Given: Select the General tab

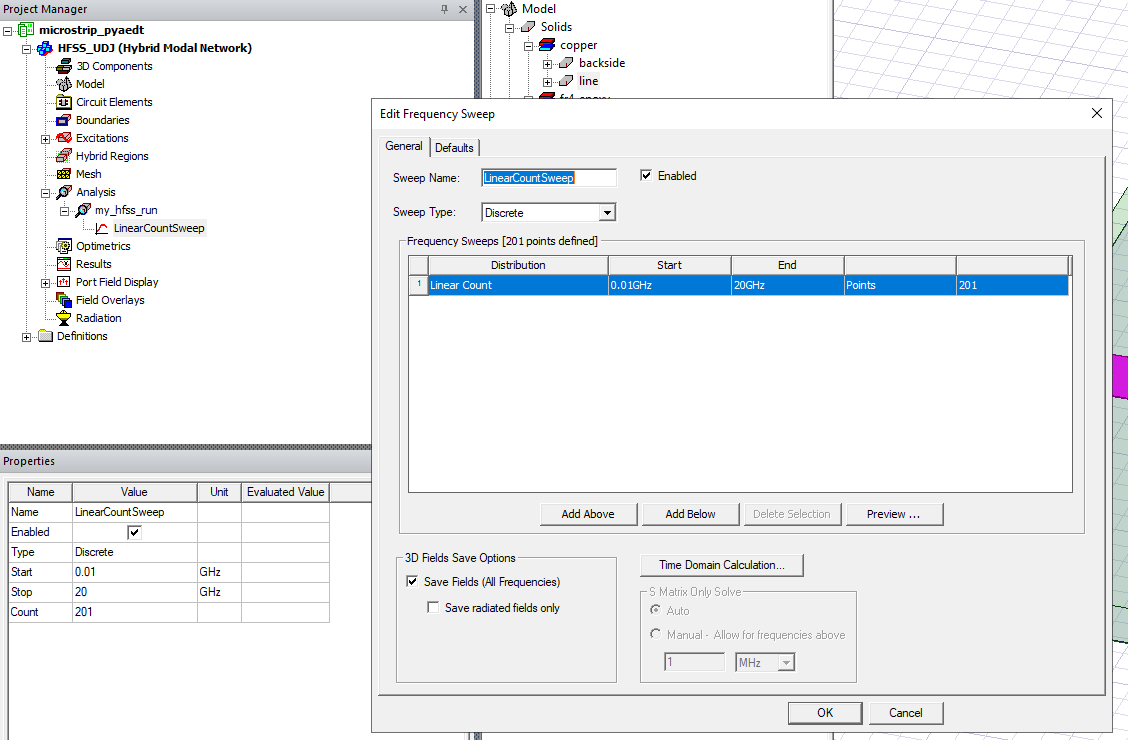Looking at the screenshot, I should click(x=403, y=146).
